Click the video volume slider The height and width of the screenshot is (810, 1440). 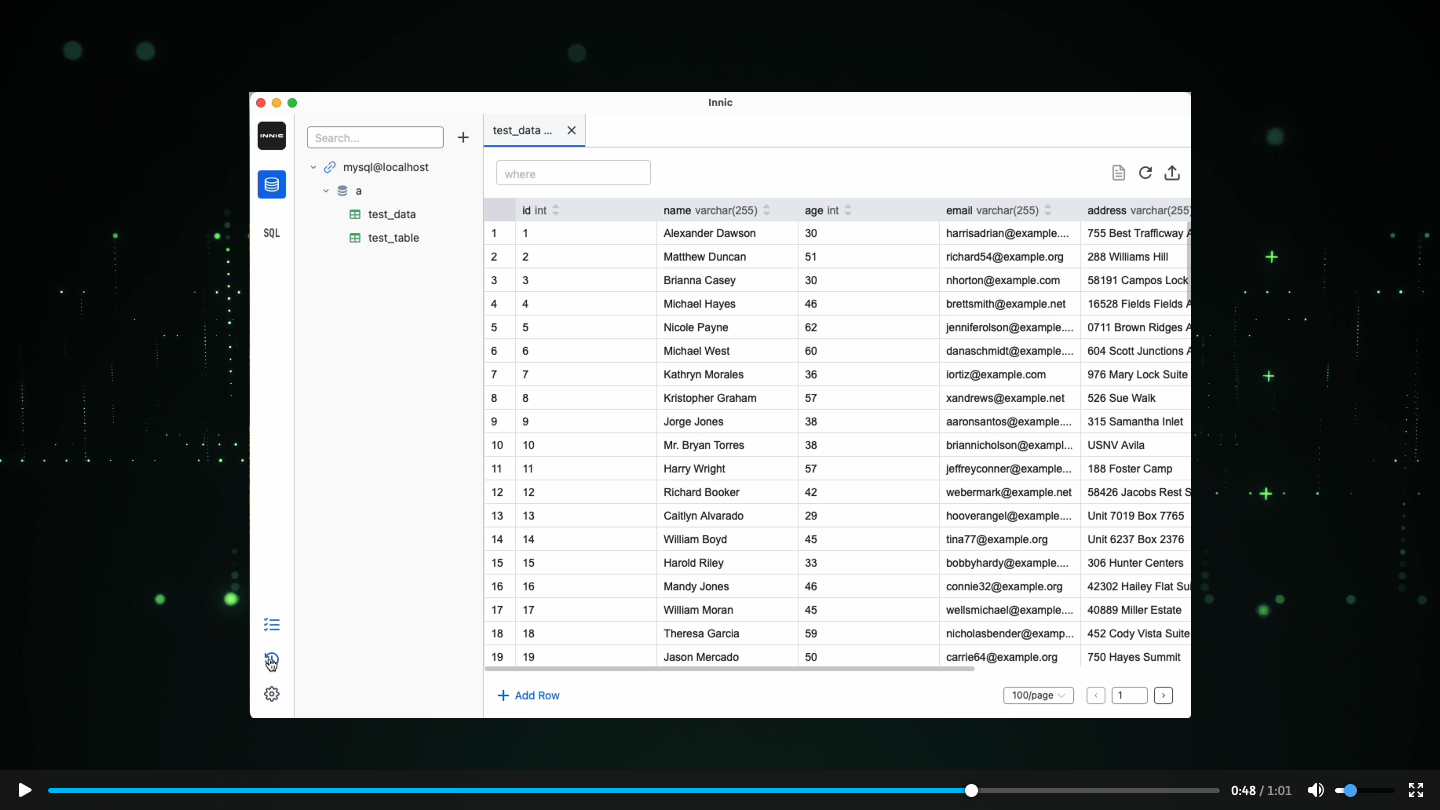1364,790
